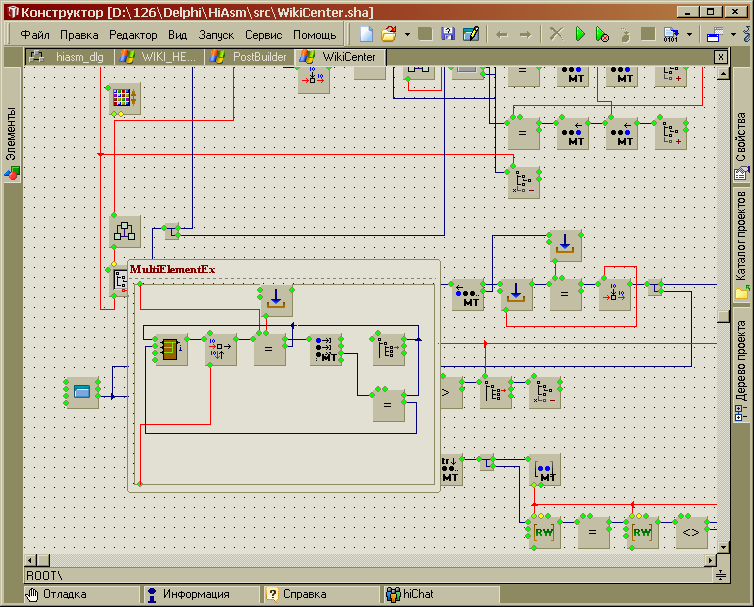Expand the window layout dropdown arrow
The width and height of the screenshot is (754, 607).
pos(733,34)
